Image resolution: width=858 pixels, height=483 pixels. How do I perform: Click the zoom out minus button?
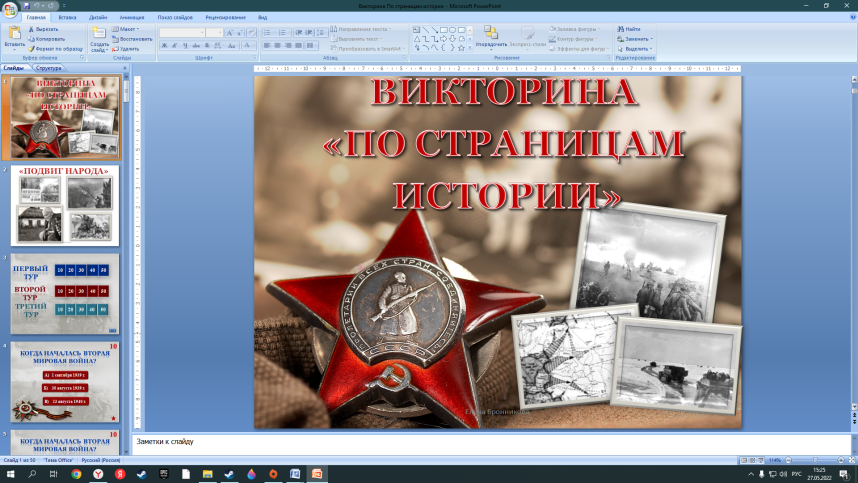(x=788, y=460)
